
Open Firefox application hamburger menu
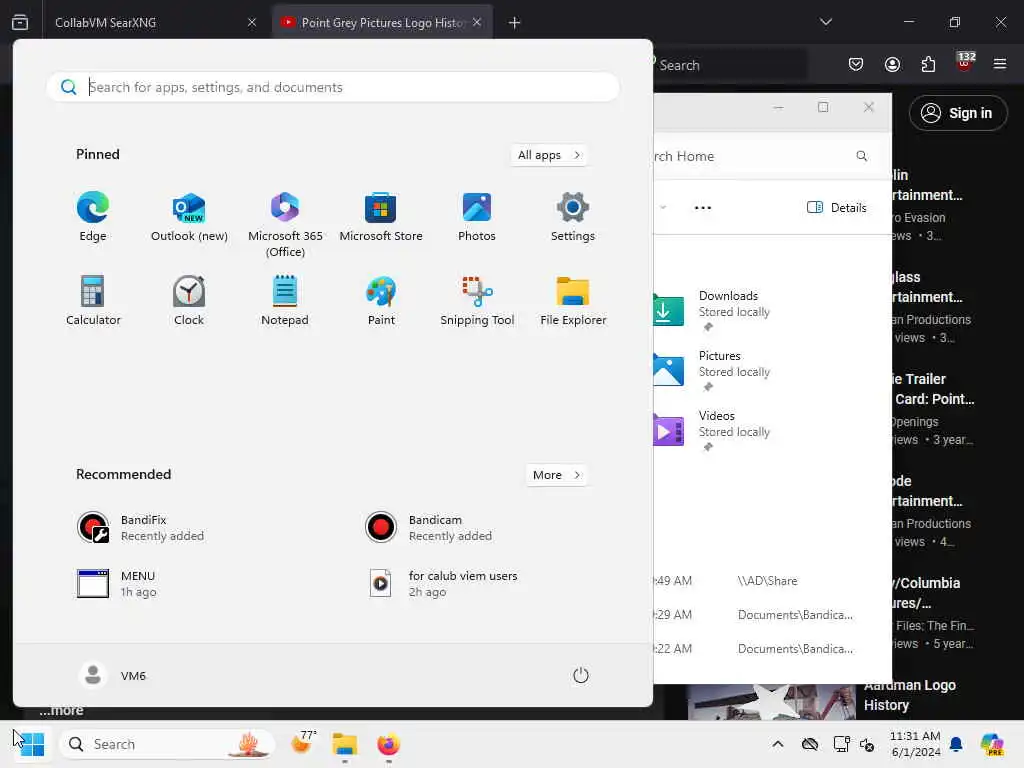(1000, 64)
